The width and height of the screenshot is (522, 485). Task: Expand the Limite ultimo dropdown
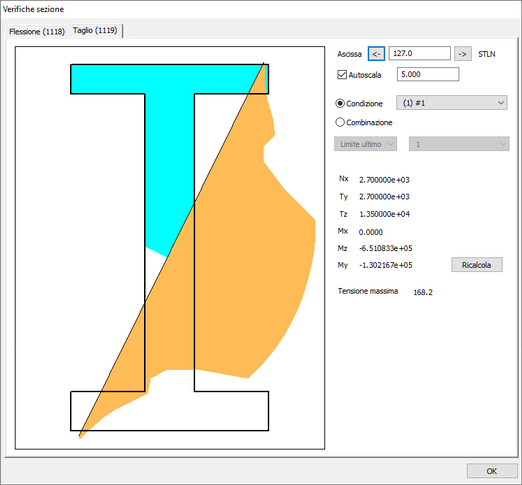(x=365, y=144)
